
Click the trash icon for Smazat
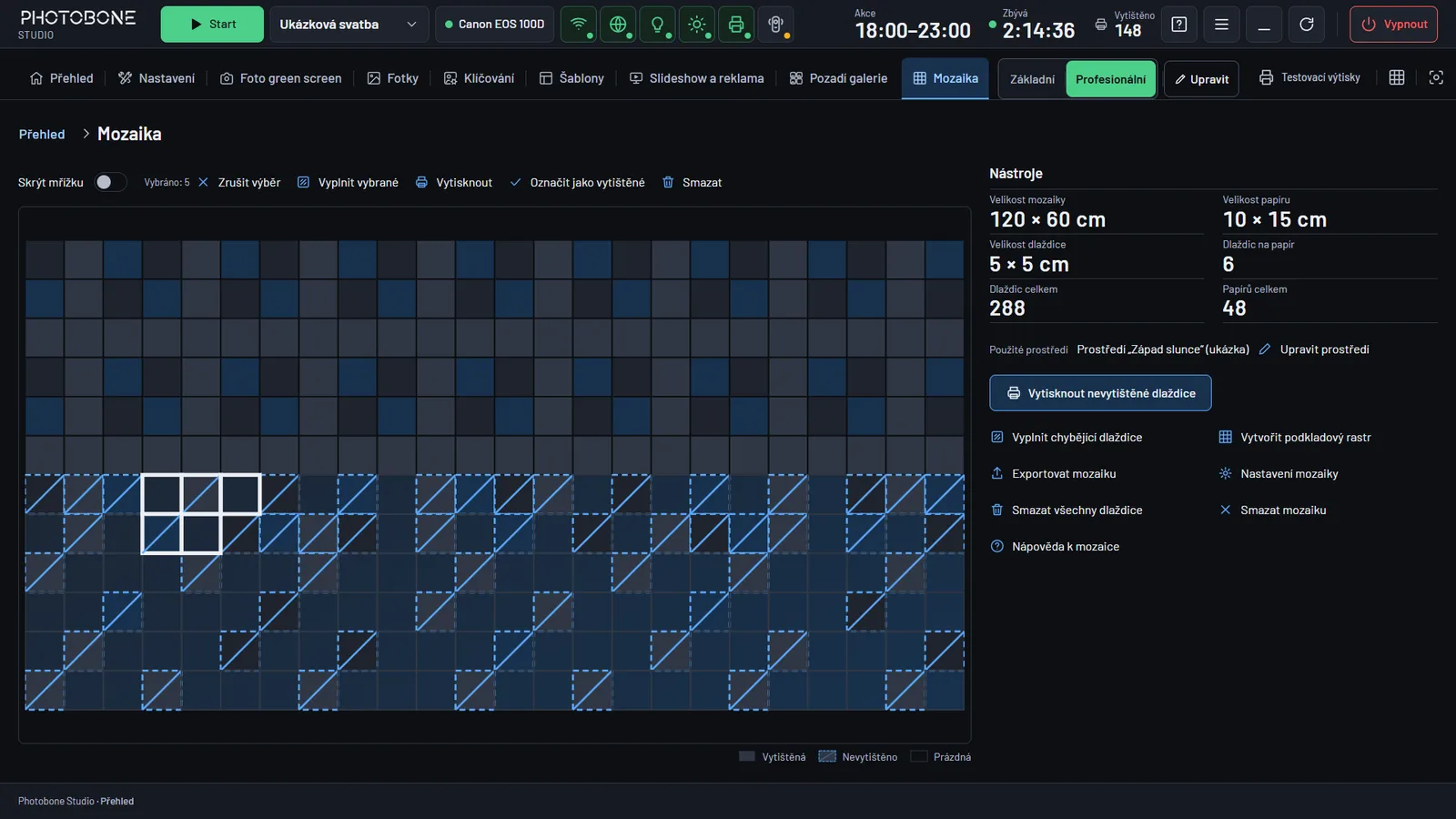[x=668, y=182]
